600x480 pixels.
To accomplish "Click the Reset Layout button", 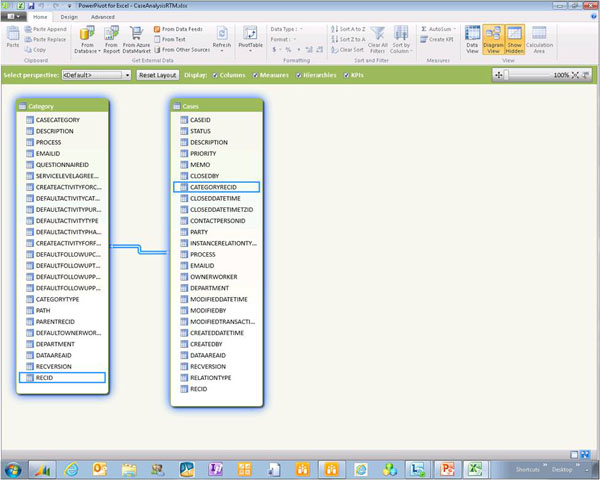I will pos(157,75).
